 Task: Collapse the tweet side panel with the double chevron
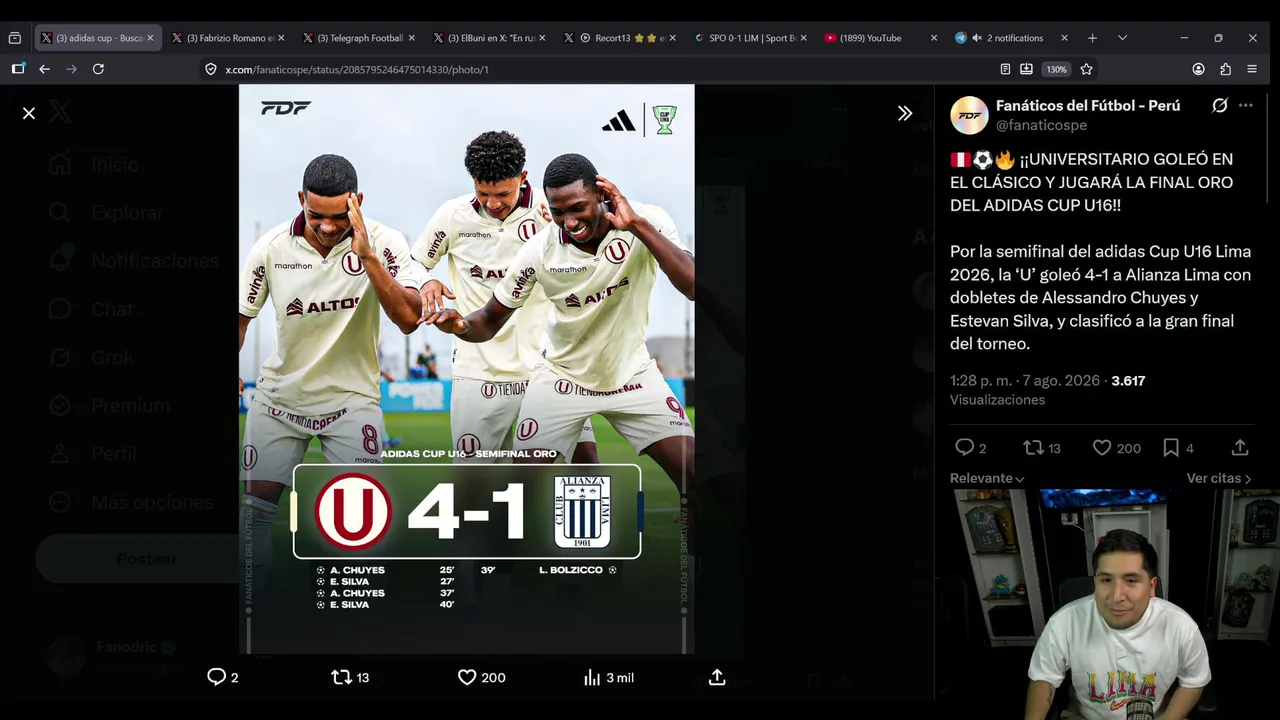[905, 113]
